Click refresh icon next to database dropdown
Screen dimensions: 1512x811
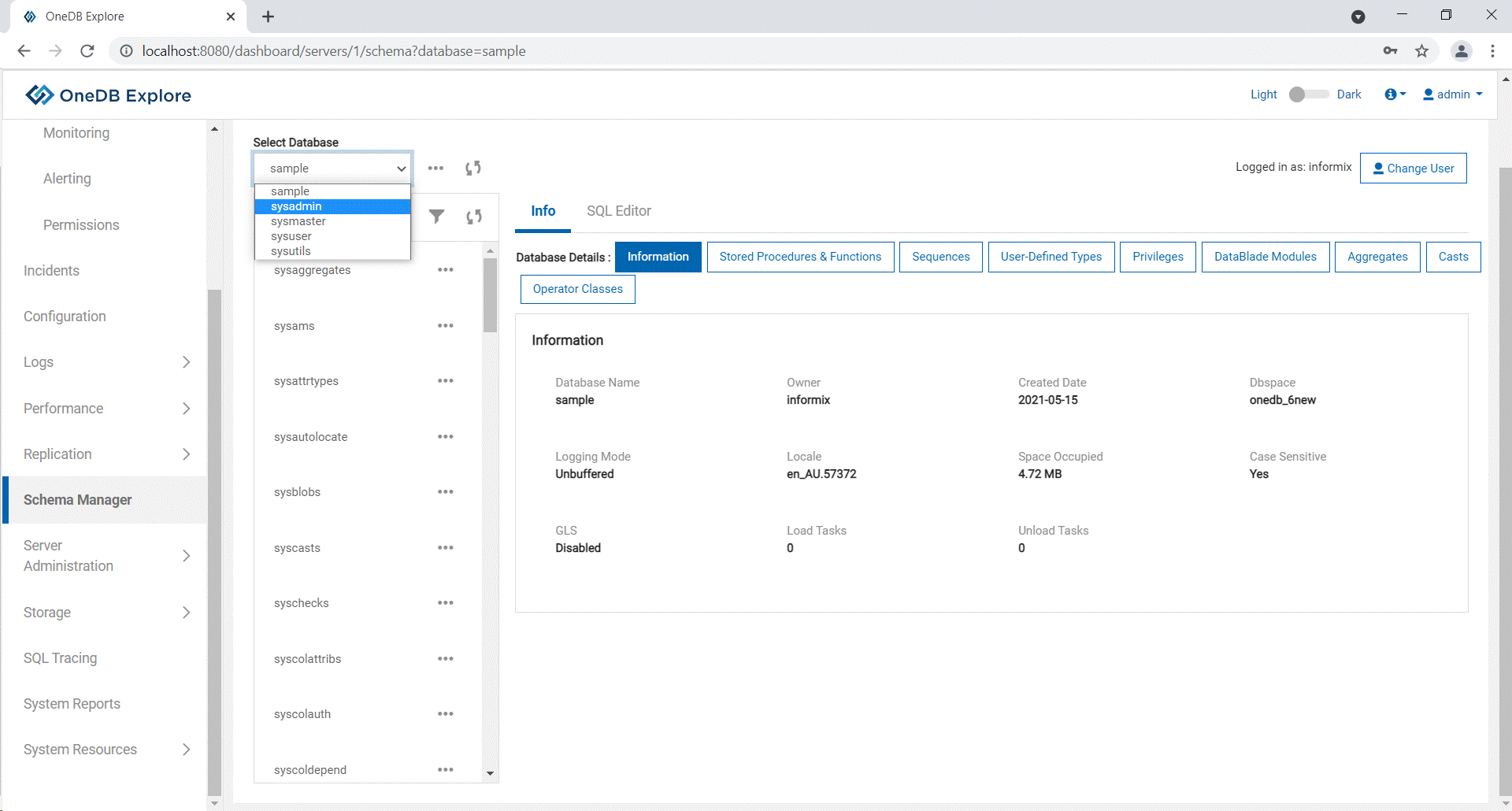[x=472, y=168]
